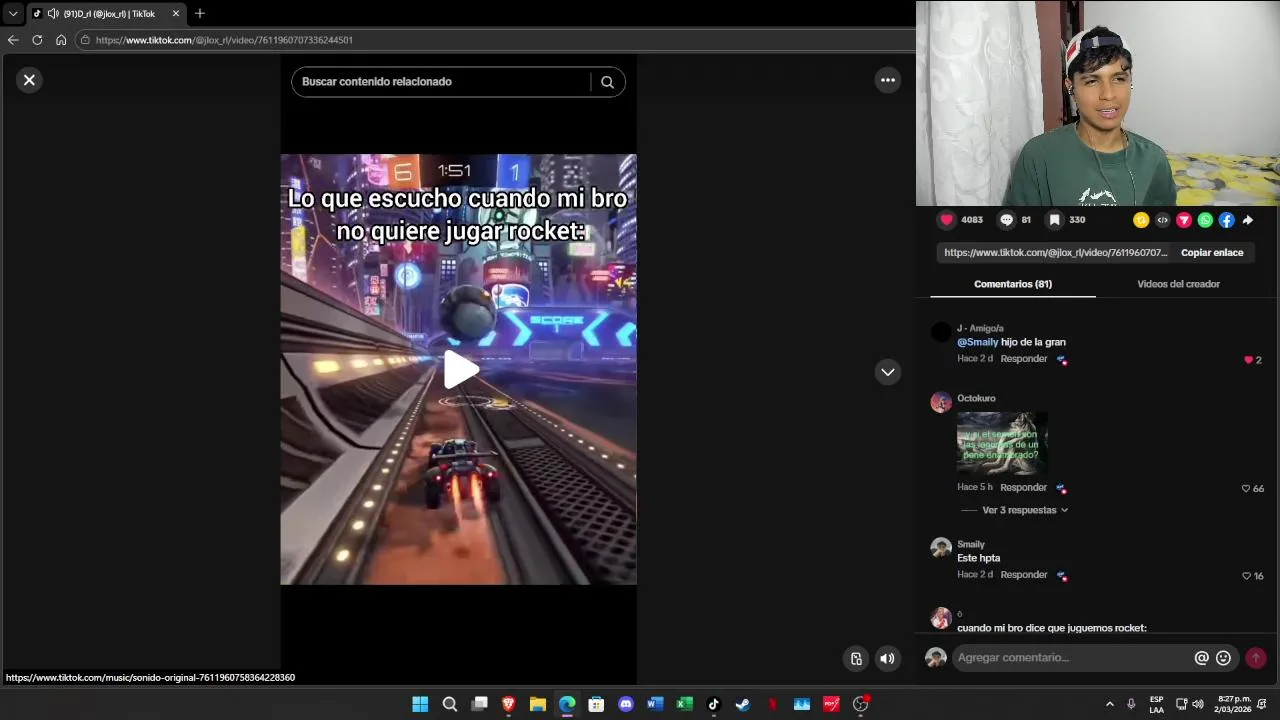Open TikTok app from taskbar
This screenshot has height=720, width=1280.
click(x=713, y=704)
